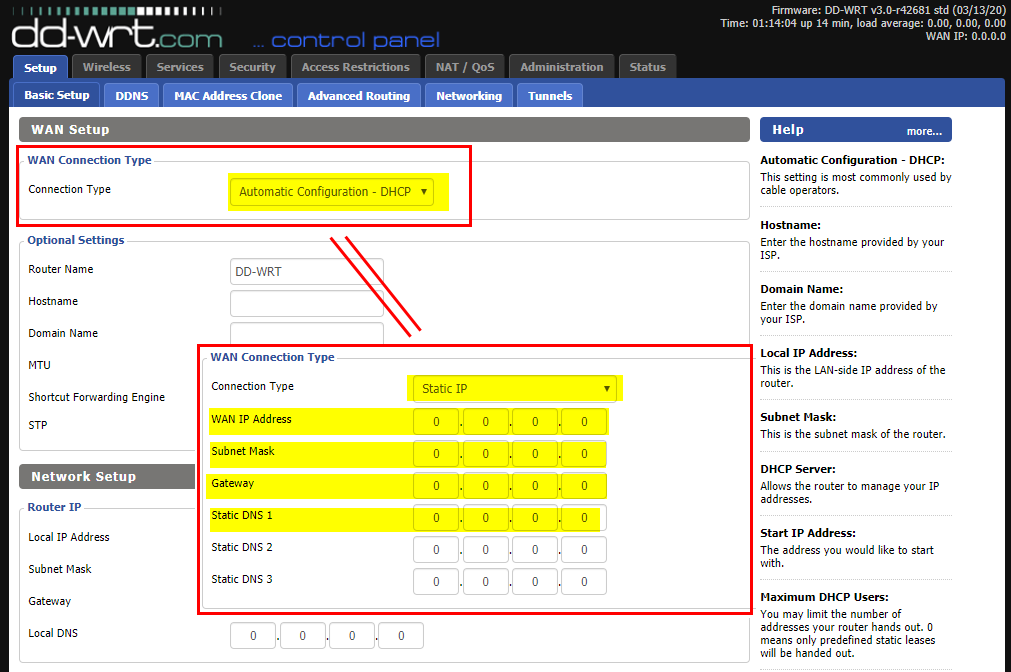
Task: Click first octet of Local DNS
Action: pos(253,636)
